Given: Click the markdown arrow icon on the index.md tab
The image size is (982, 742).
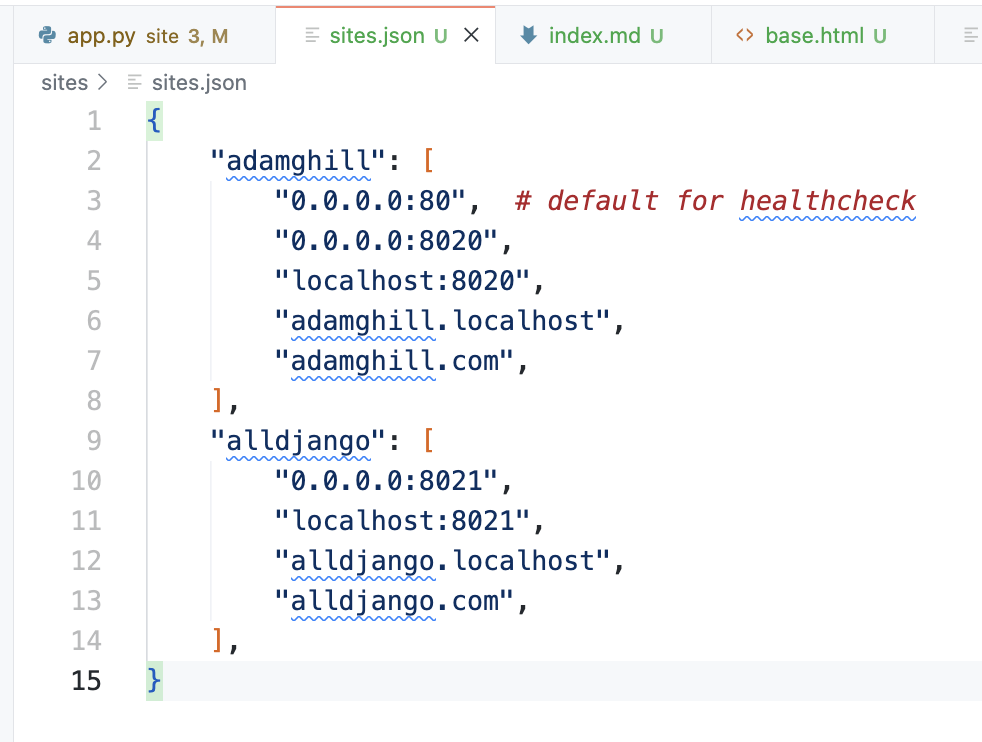Looking at the screenshot, I should coord(529,36).
